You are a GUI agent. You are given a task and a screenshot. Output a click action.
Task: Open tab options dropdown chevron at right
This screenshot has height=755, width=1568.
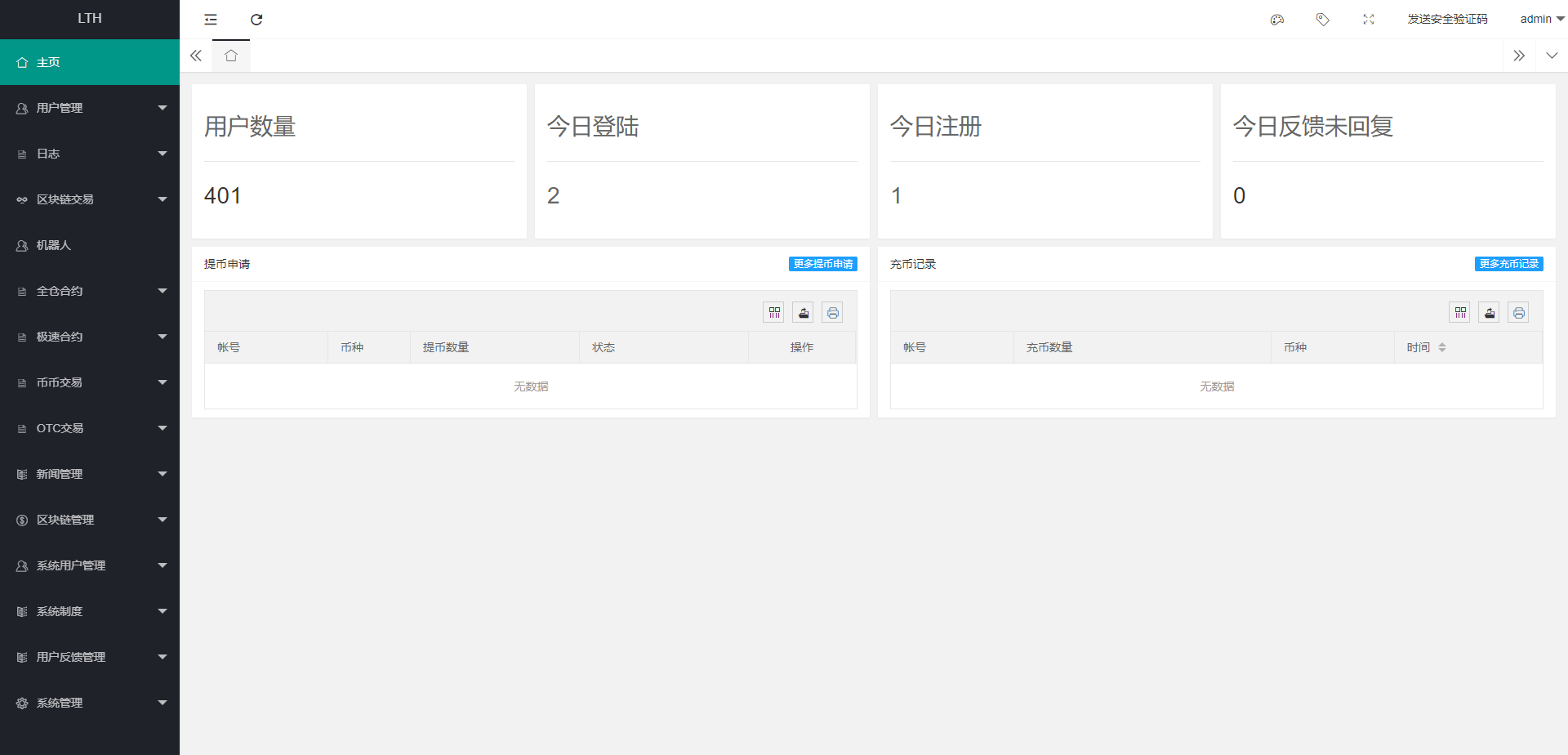1552,56
